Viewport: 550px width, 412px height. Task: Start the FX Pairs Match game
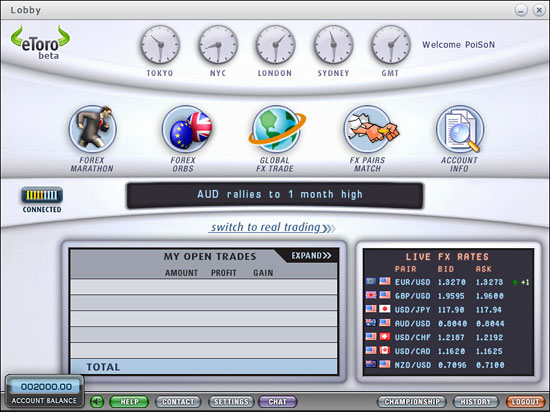[370, 129]
